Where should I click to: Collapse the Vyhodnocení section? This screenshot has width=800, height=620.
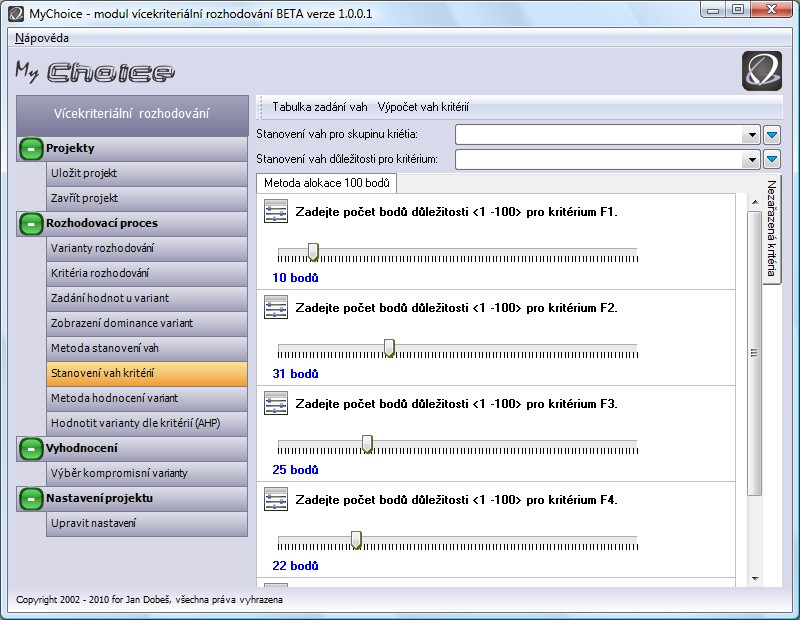pyautogui.click(x=31, y=449)
